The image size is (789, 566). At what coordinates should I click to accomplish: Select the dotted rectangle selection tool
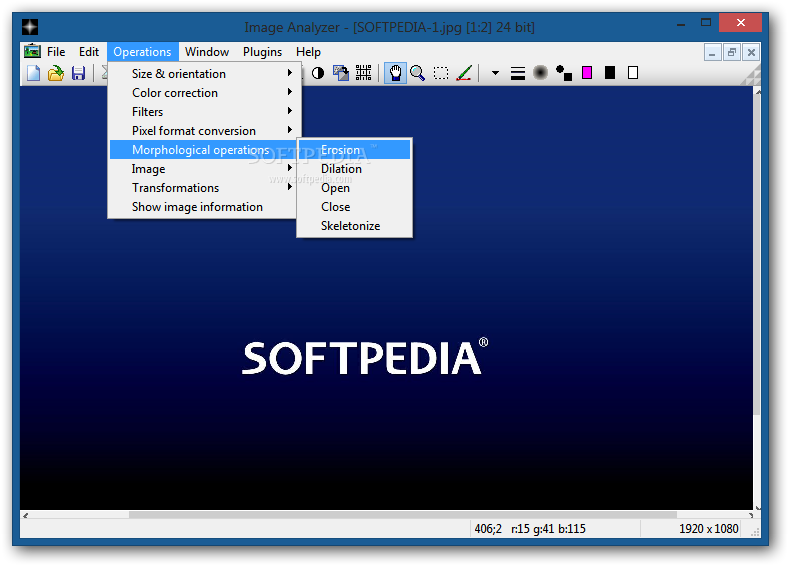pos(441,73)
